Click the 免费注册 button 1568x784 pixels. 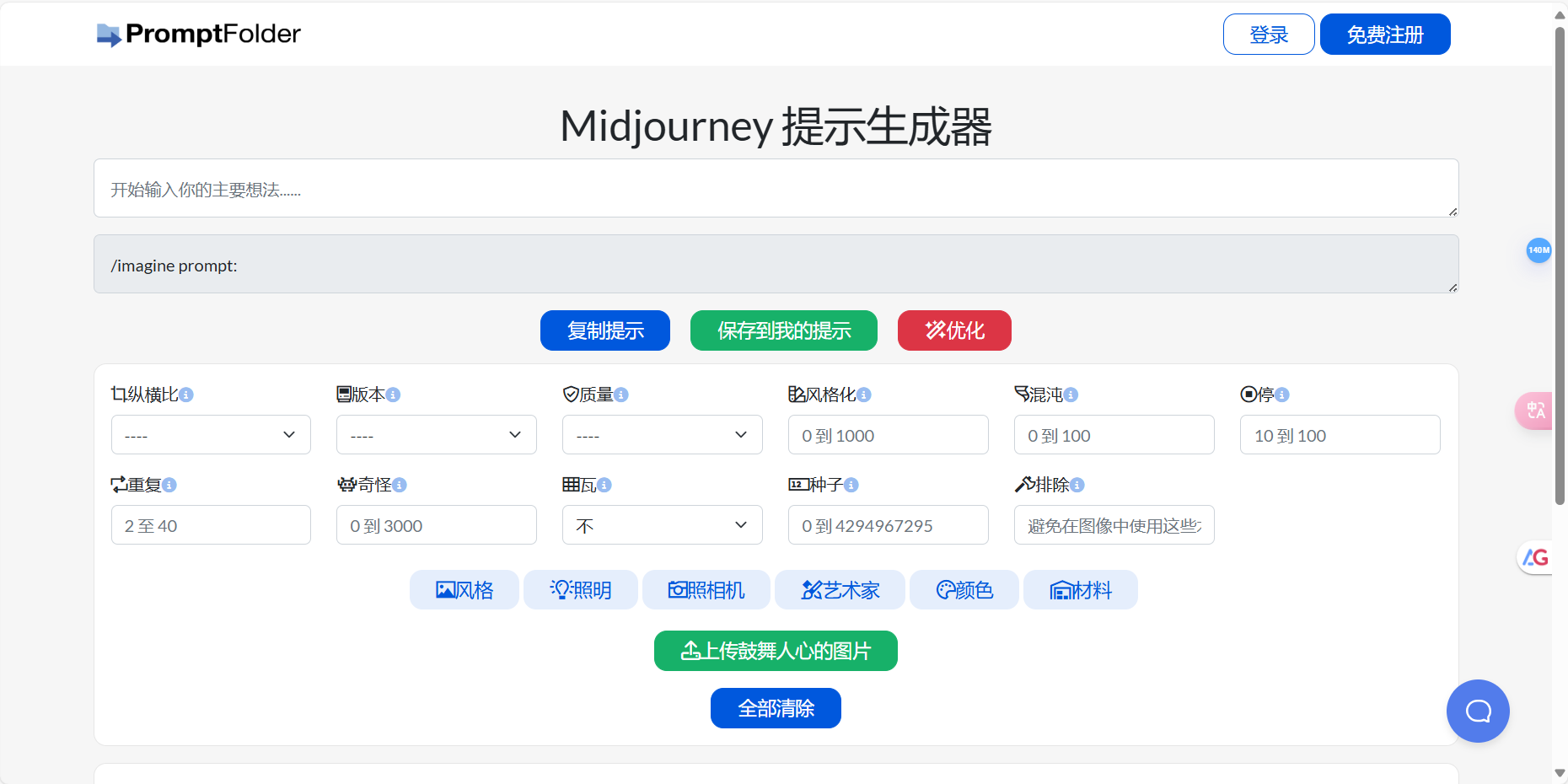pyautogui.click(x=1384, y=34)
